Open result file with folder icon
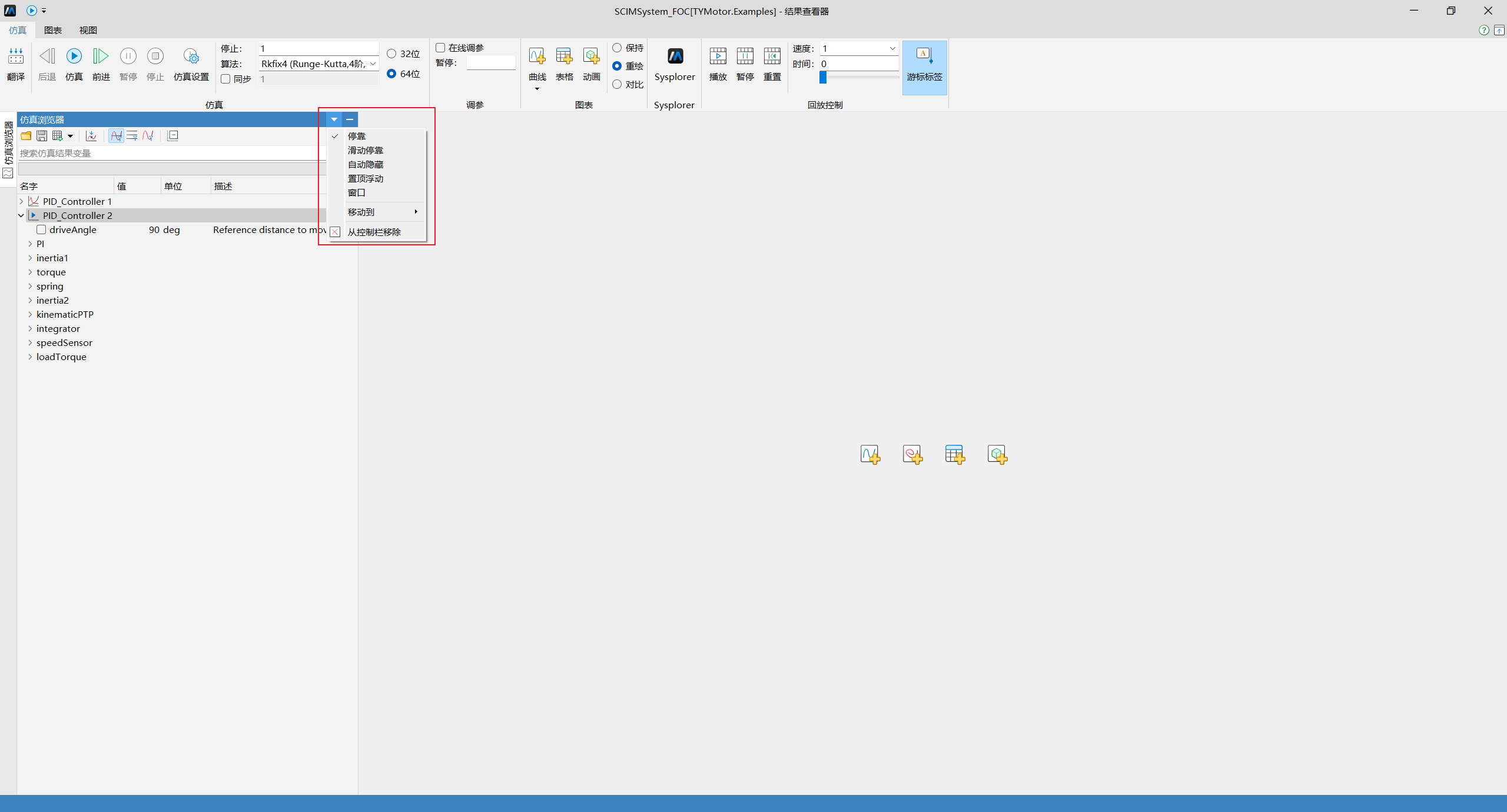 coord(26,136)
